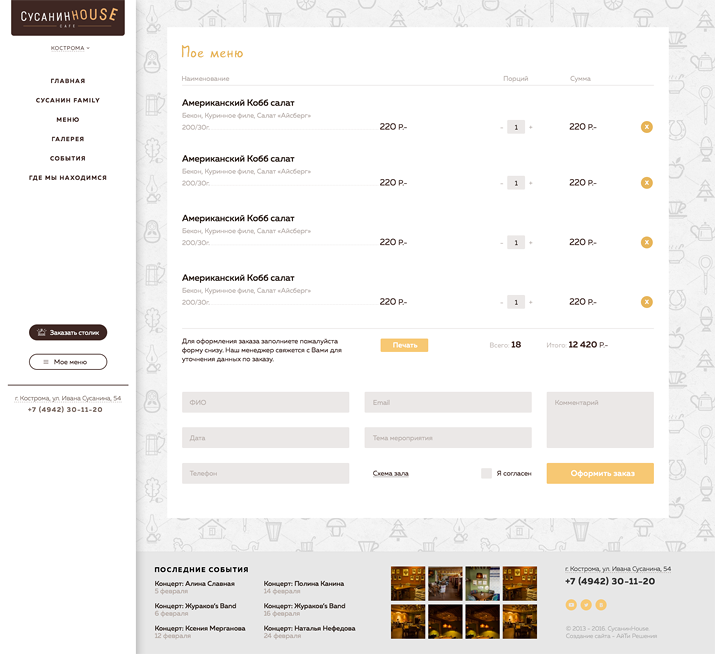The width and height of the screenshot is (715, 654).
Task: Open the Галерея menu item
Action: 68,139
